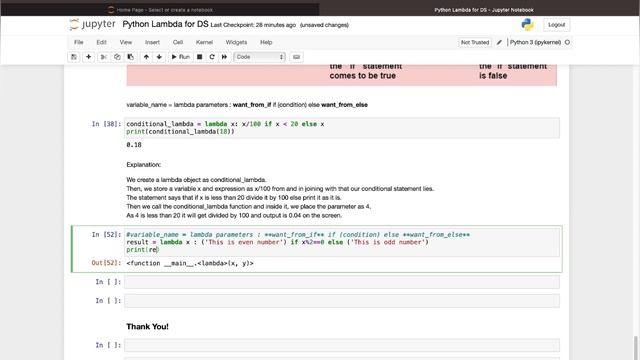The width and height of the screenshot is (640, 360).
Task: Click the Python logo icon
Action: click(x=527, y=25)
